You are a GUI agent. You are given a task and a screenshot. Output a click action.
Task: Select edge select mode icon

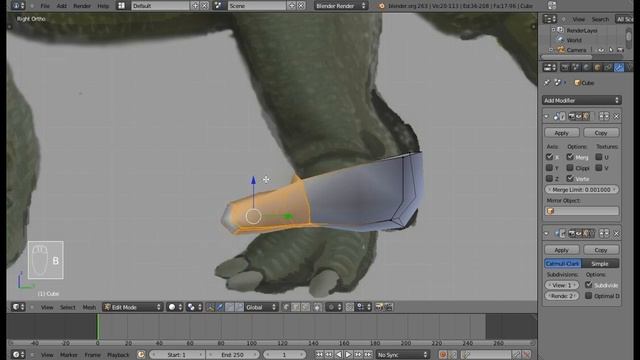tap(296, 307)
